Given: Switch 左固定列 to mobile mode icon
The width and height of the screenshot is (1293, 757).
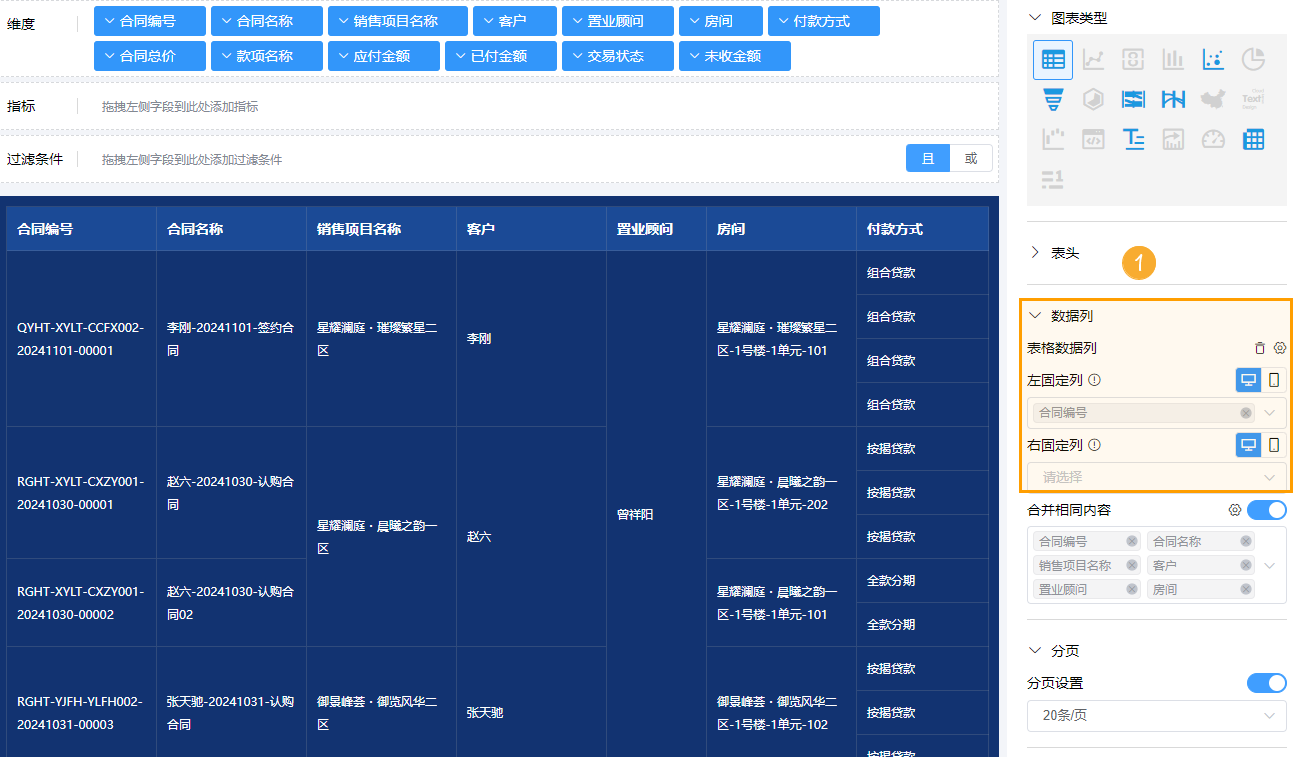Looking at the screenshot, I should pyautogui.click(x=1274, y=381).
